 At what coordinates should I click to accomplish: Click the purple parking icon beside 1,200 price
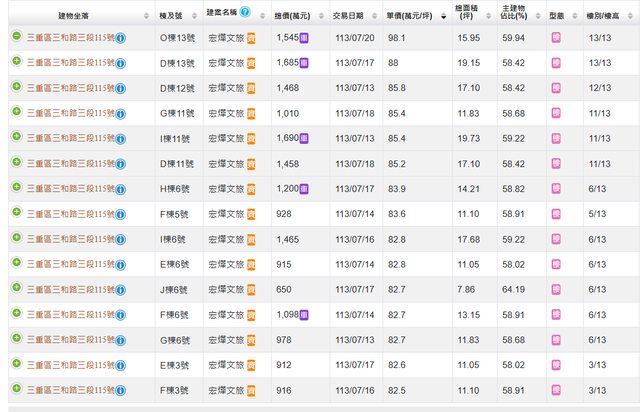point(304,187)
